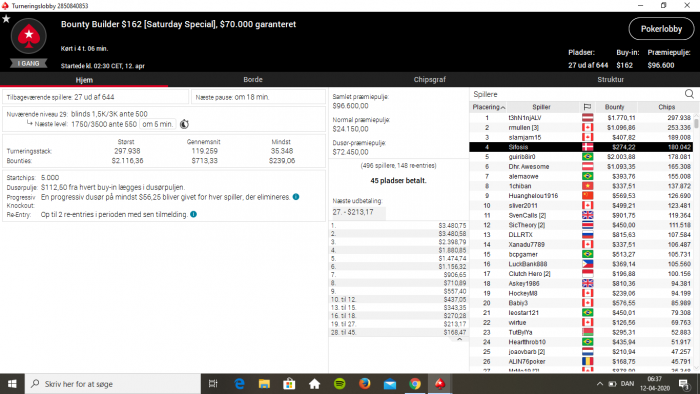The height and width of the screenshot is (394, 700).
Task: Click the flag column header icon
Action: (x=587, y=107)
